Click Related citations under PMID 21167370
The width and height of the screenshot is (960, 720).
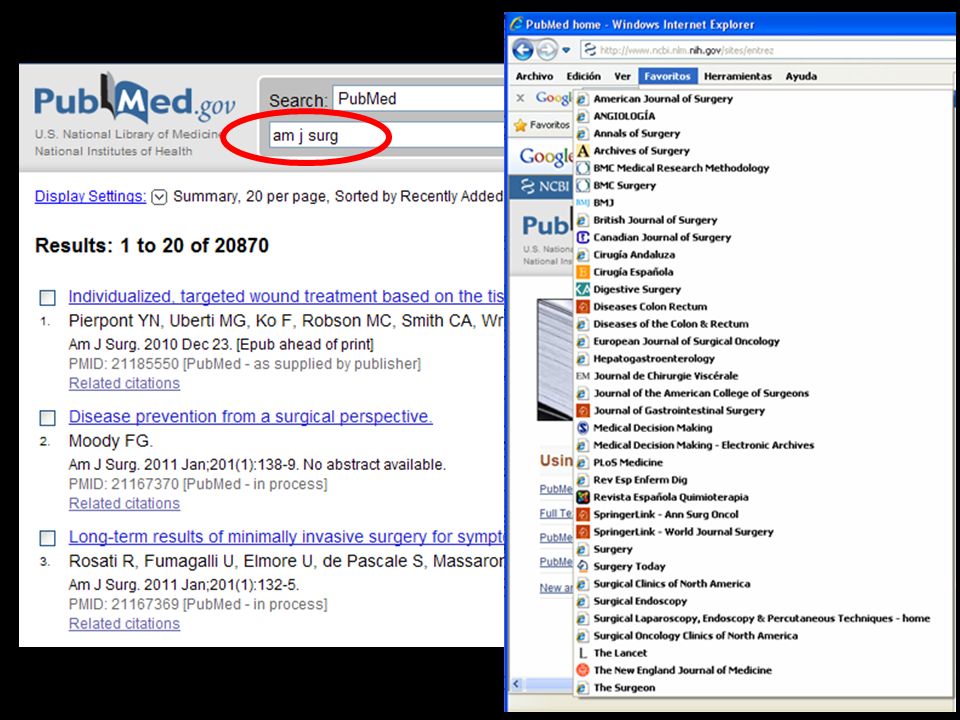(124, 503)
